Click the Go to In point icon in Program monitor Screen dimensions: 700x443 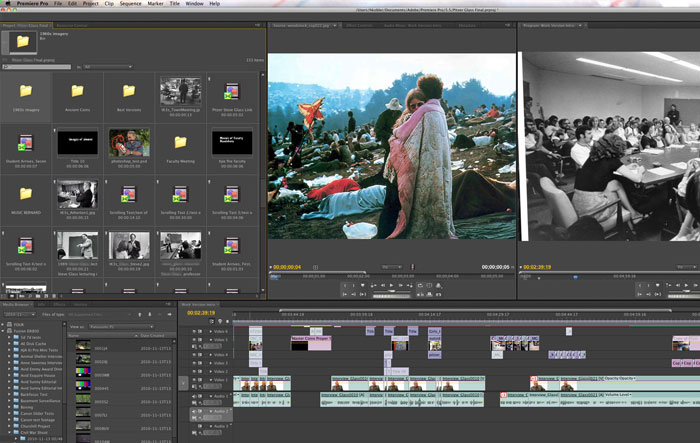coord(640,294)
